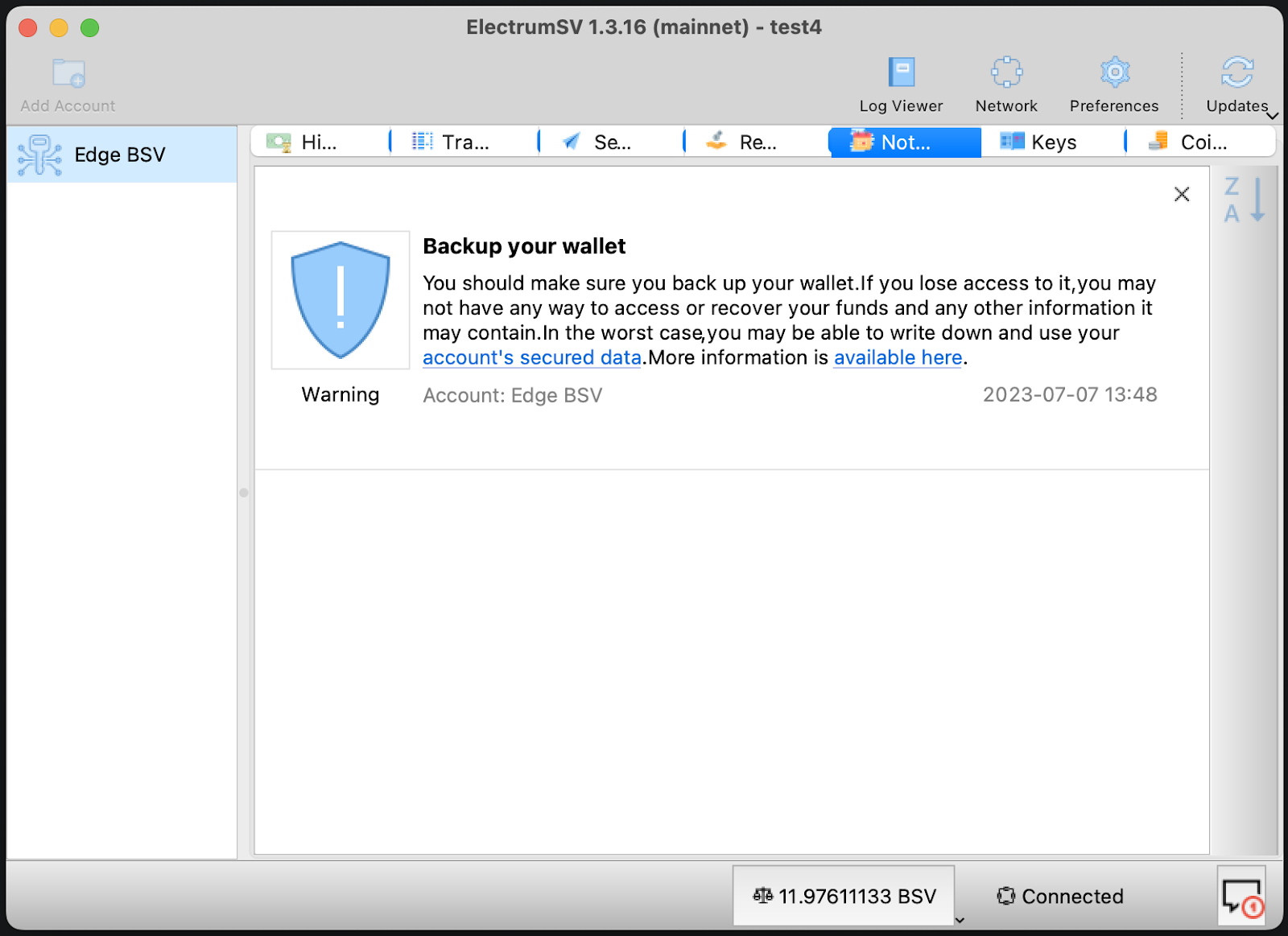Select the Edge BSV account
Viewport: 1288px width, 936px height.
pyautogui.click(x=122, y=155)
